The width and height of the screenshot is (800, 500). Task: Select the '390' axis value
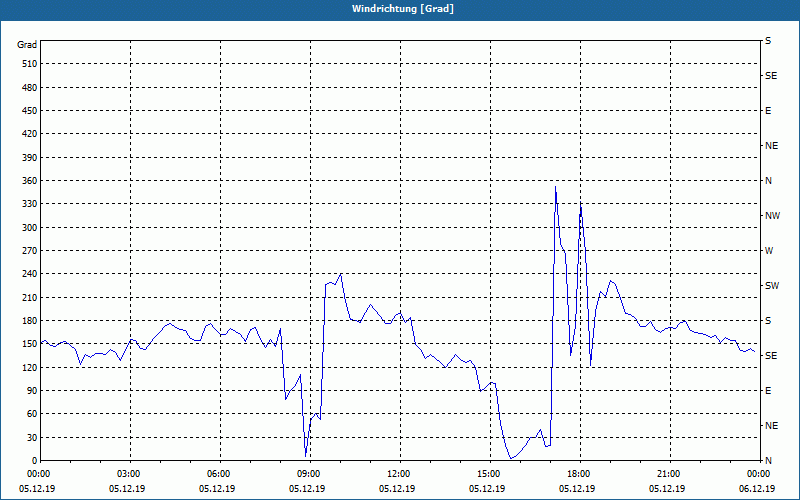[x=29, y=158]
